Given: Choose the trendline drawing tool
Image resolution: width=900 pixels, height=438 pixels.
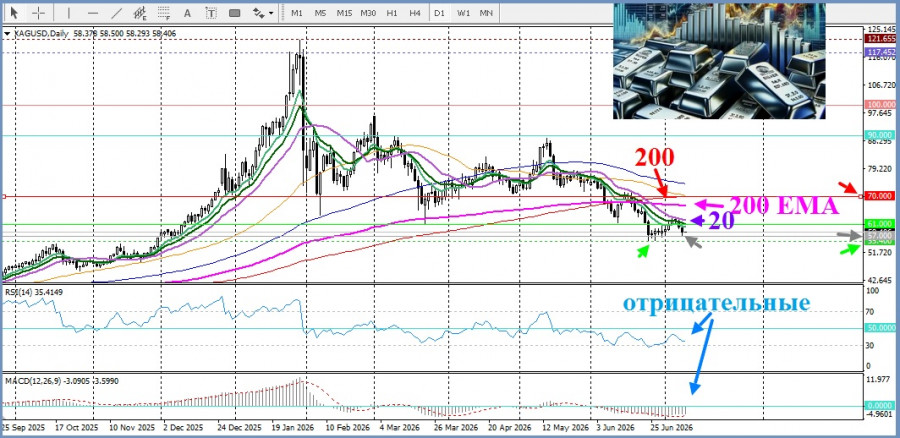Looking at the screenshot, I should coord(117,13).
